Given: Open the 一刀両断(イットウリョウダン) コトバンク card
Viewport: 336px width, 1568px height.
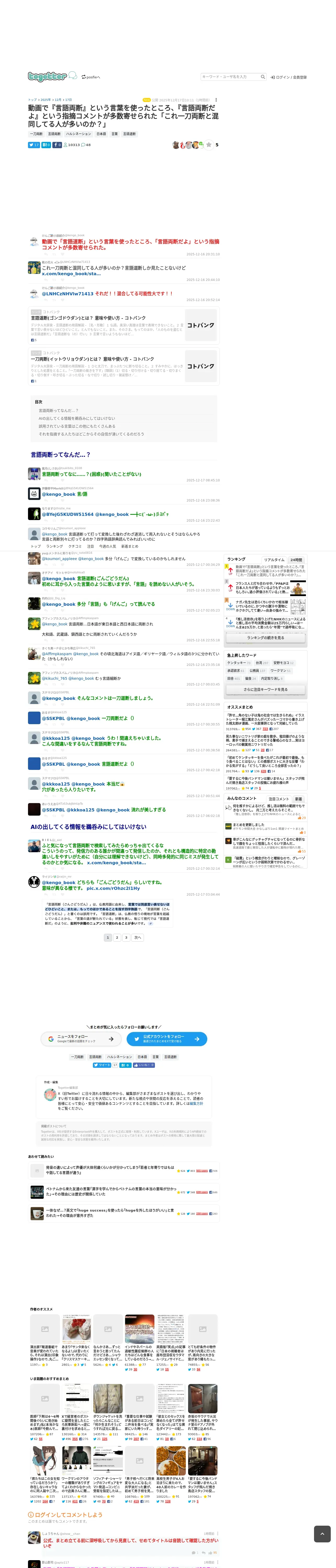Looking at the screenshot, I should tap(124, 366).
